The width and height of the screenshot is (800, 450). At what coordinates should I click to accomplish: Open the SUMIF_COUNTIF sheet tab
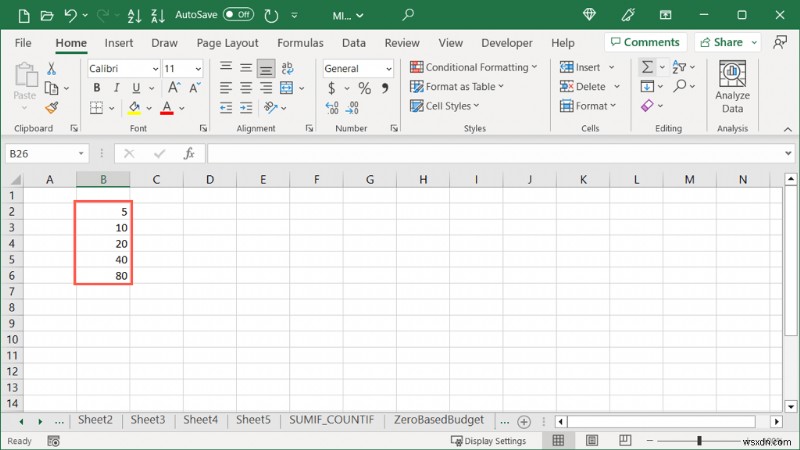tap(332, 420)
